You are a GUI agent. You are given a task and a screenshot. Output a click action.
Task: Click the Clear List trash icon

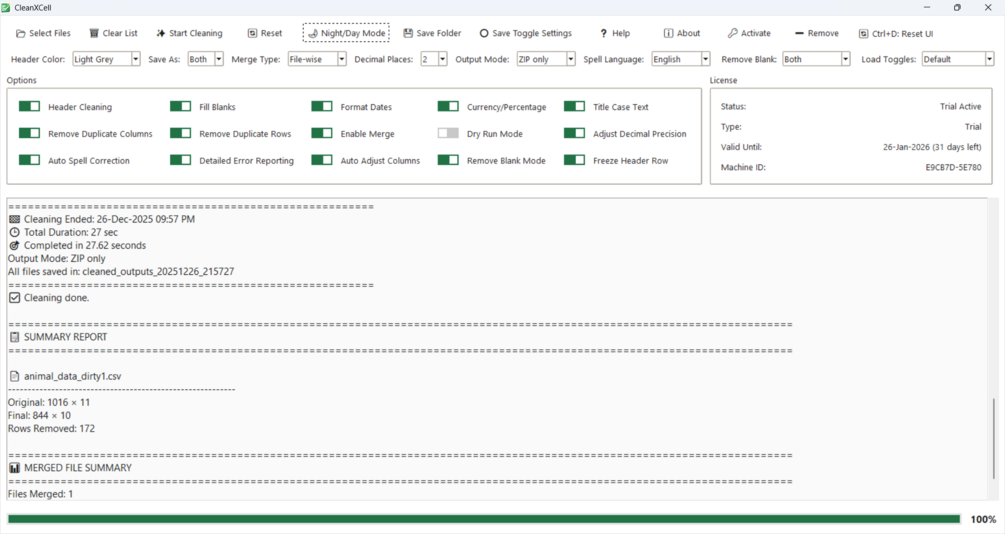click(x=94, y=33)
